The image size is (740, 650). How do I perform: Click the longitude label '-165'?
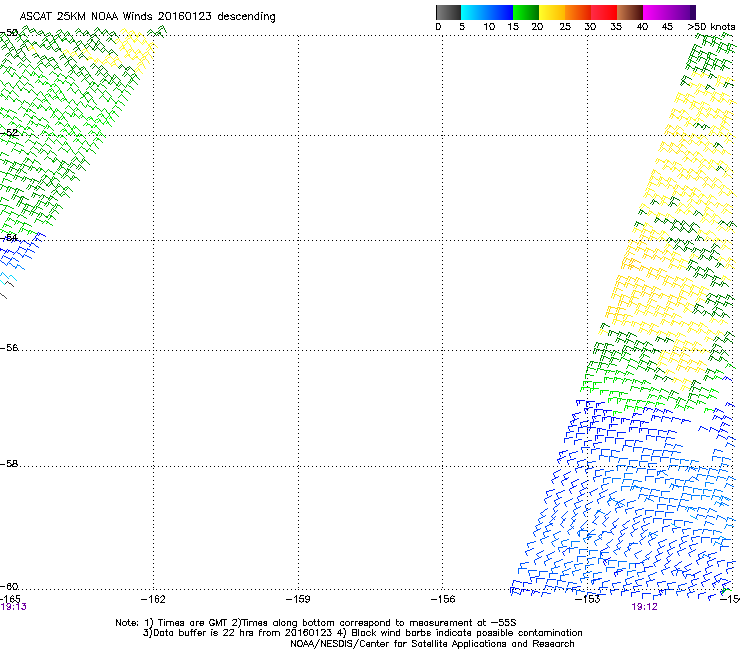(10, 599)
